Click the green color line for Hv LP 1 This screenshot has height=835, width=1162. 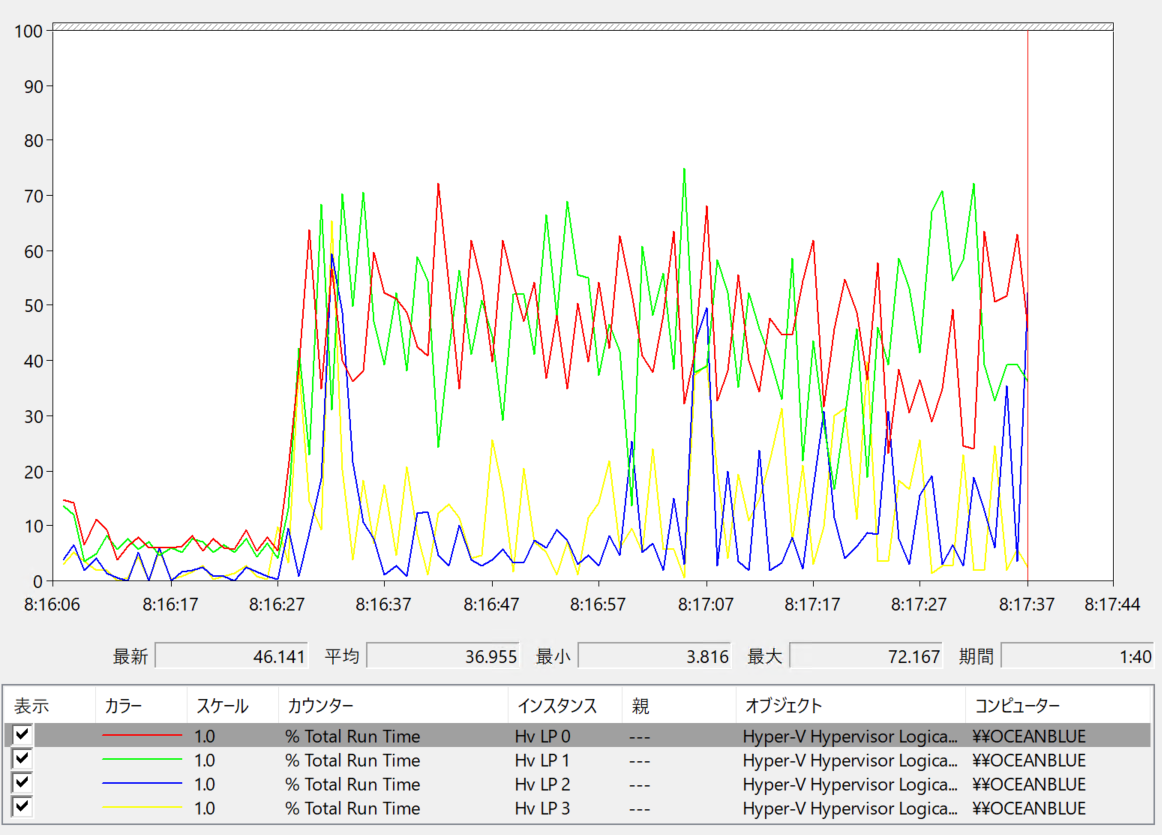[x=142, y=759]
